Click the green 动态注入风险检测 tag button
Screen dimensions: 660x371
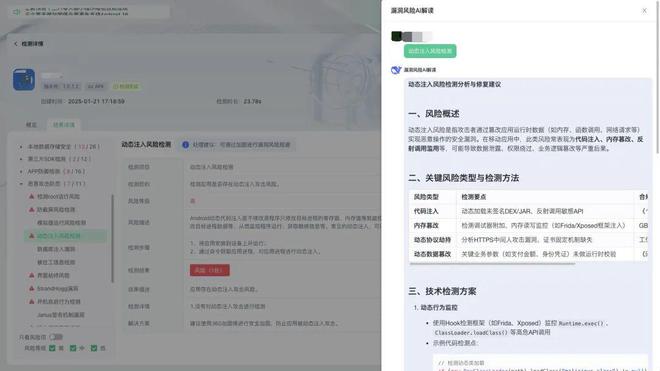coord(430,51)
